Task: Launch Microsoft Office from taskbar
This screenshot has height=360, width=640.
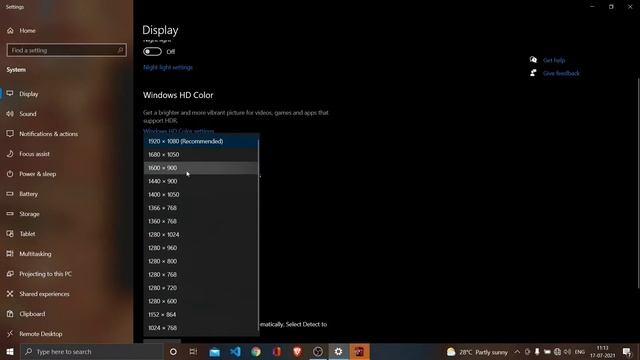Action: pyautogui.click(x=277, y=351)
